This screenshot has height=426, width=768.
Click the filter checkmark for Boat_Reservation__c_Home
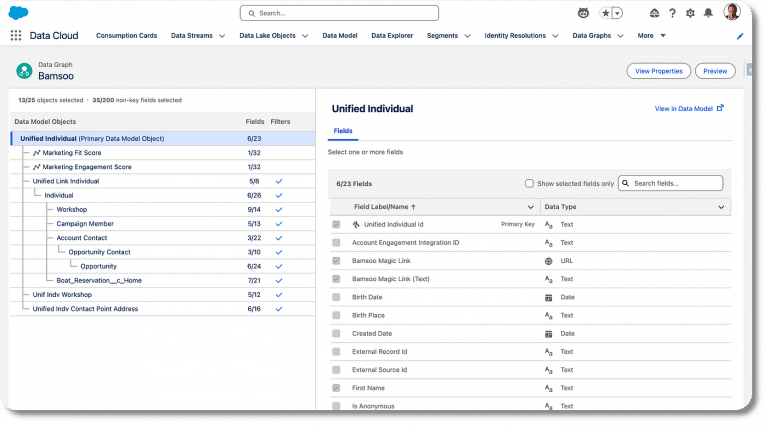pos(279,281)
